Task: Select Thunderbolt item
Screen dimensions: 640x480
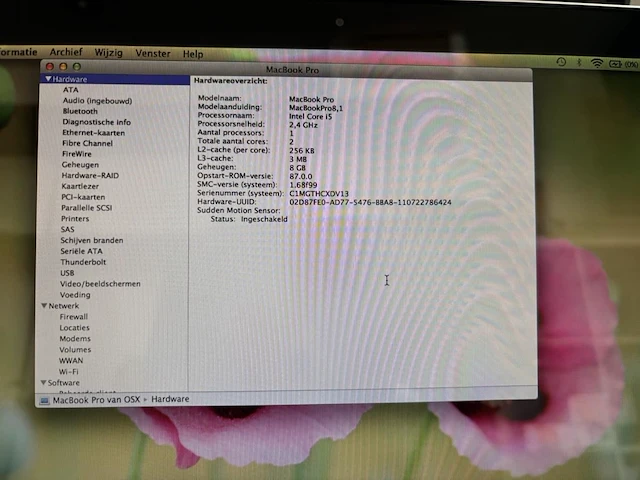Action: 83,262
